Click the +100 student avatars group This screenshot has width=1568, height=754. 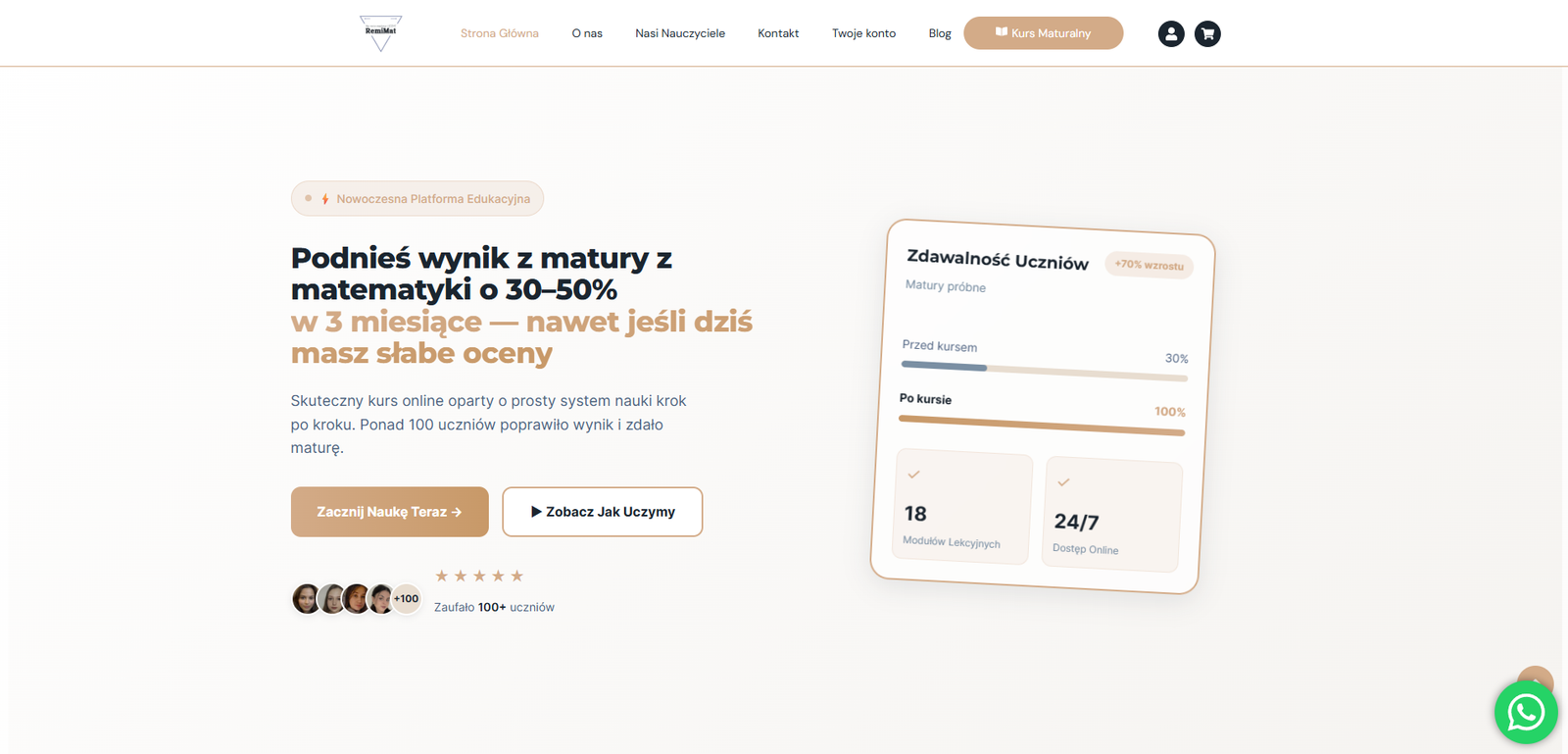pyautogui.click(x=357, y=599)
